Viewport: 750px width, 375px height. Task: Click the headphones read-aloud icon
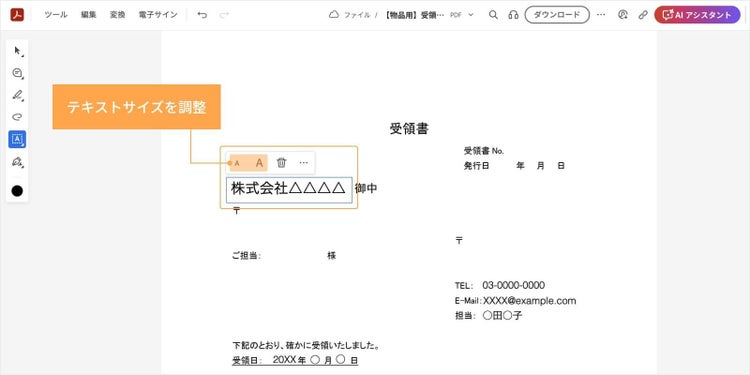coord(513,15)
